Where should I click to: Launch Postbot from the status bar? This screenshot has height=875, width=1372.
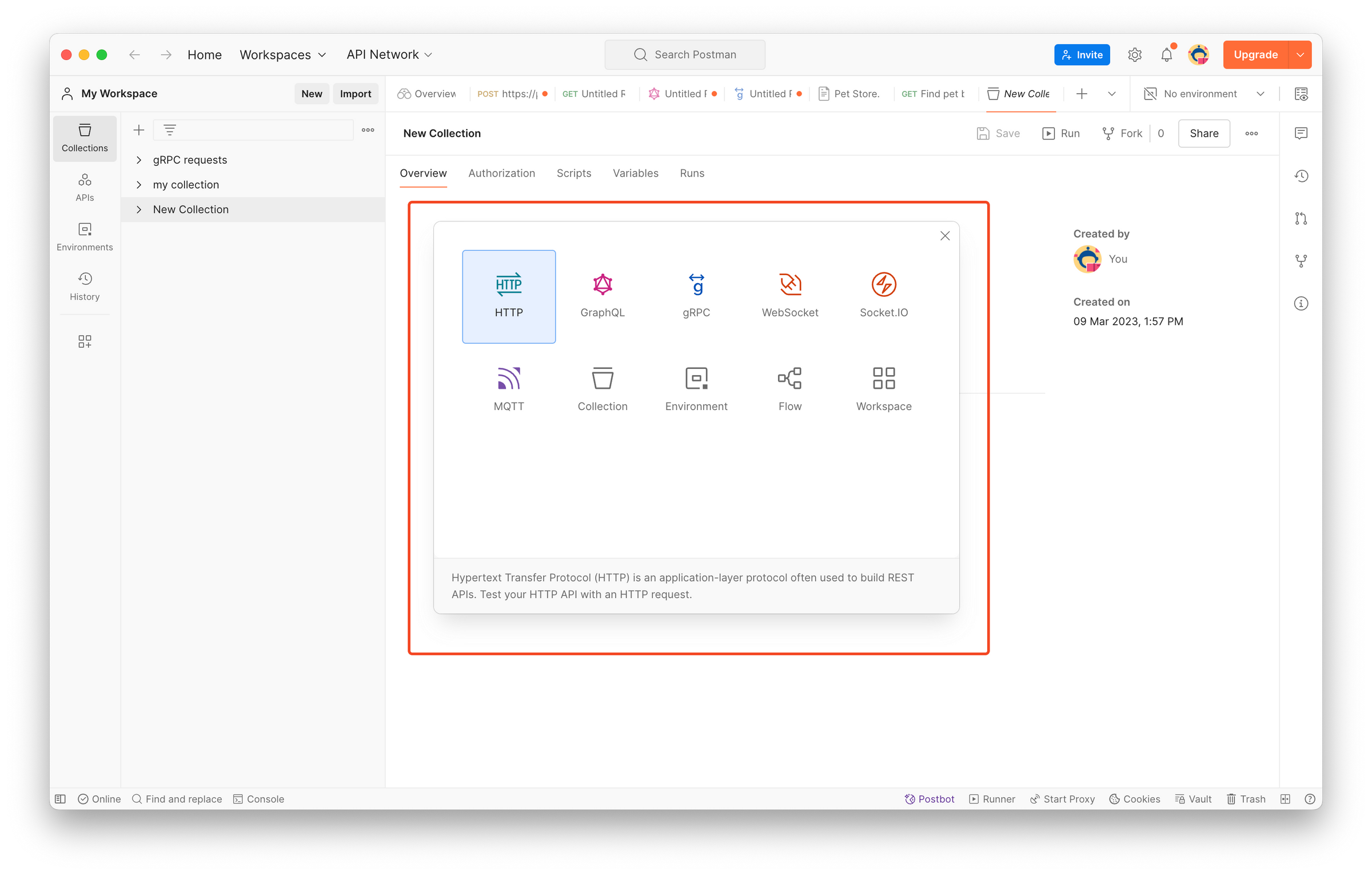(929, 799)
